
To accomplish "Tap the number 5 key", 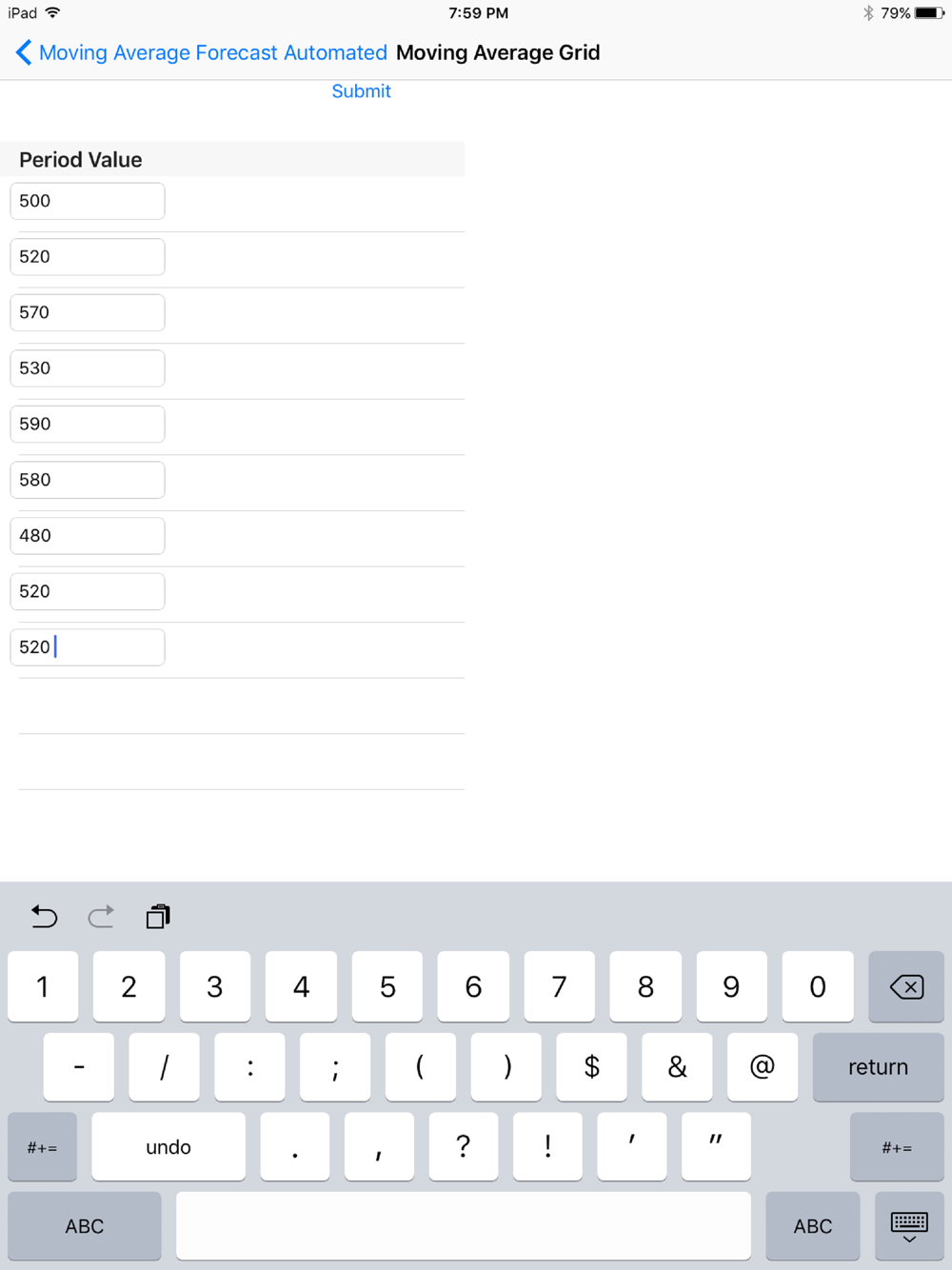I will (387, 986).
